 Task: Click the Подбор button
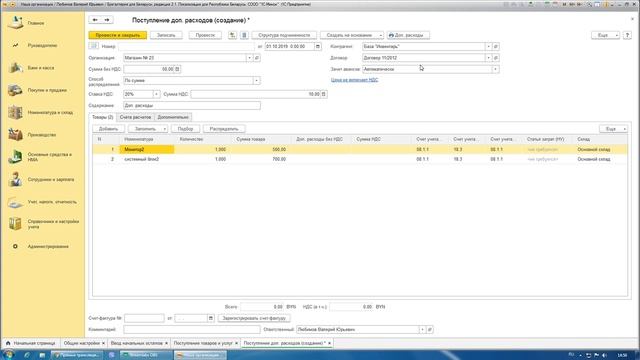pos(185,129)
